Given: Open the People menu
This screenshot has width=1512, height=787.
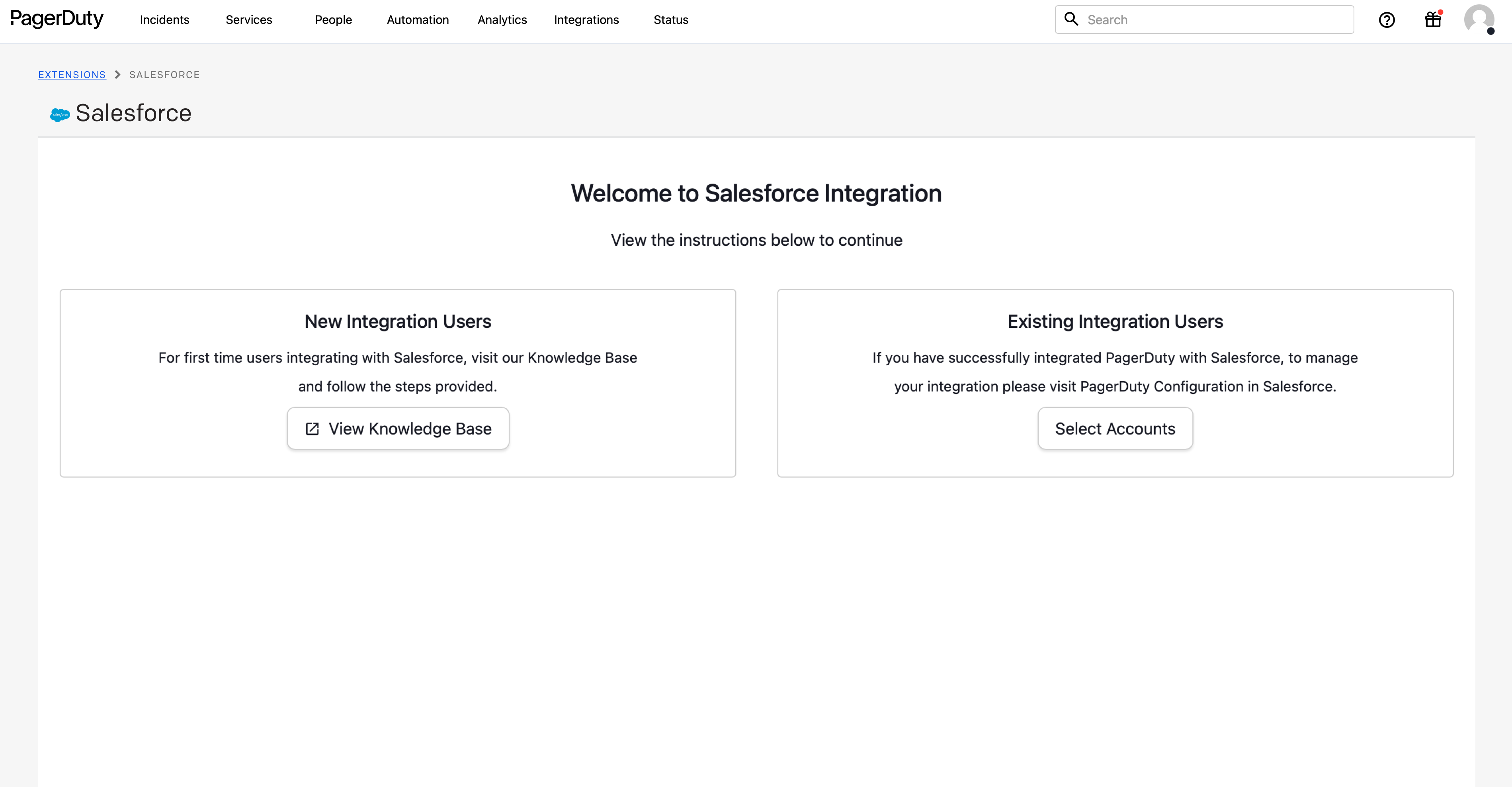Looking at the screenshot, I should click(x=333, y=20).
